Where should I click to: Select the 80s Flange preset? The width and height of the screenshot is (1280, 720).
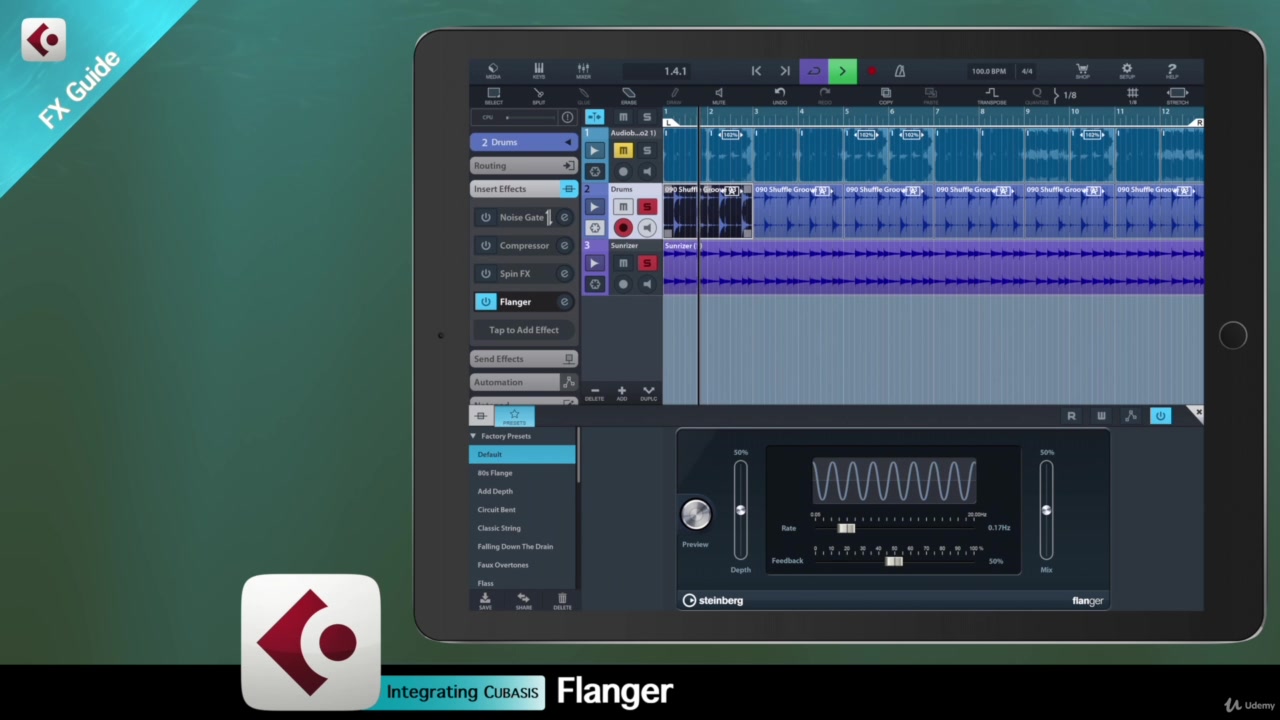click(x=522, y=473)
